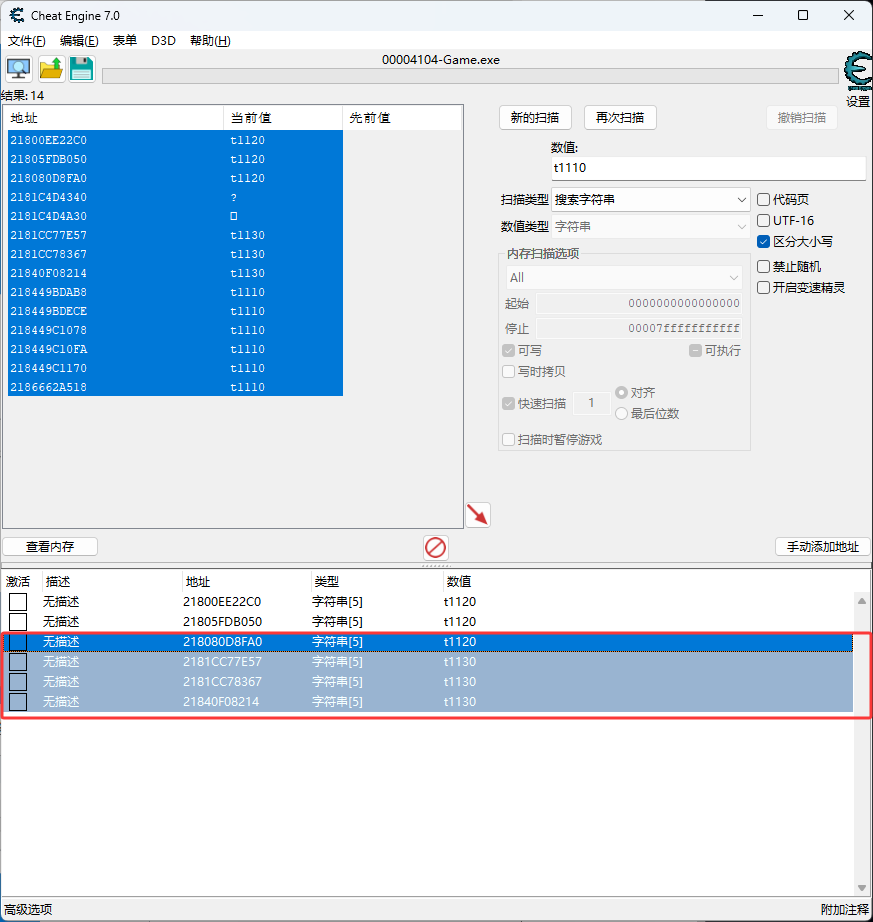The width and height of the screenshot is (873, 922).
Task: Copy selected addresses with red arrow icon
Action: tap(478, 515)
